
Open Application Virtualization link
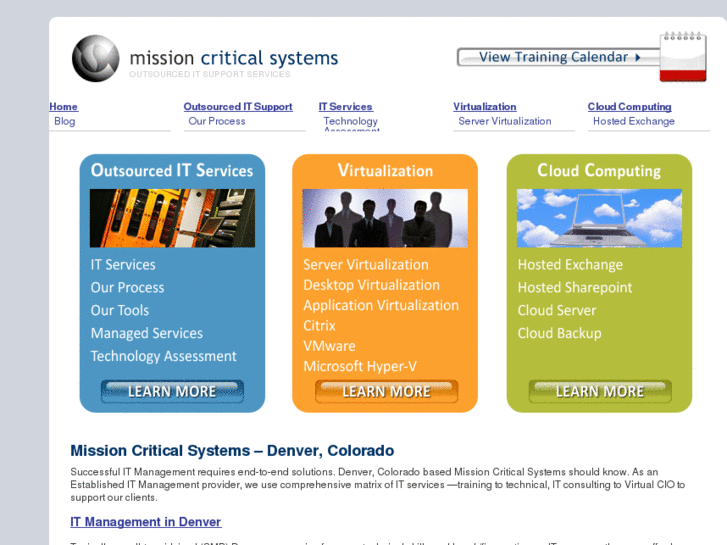click(x=381, y=305)
